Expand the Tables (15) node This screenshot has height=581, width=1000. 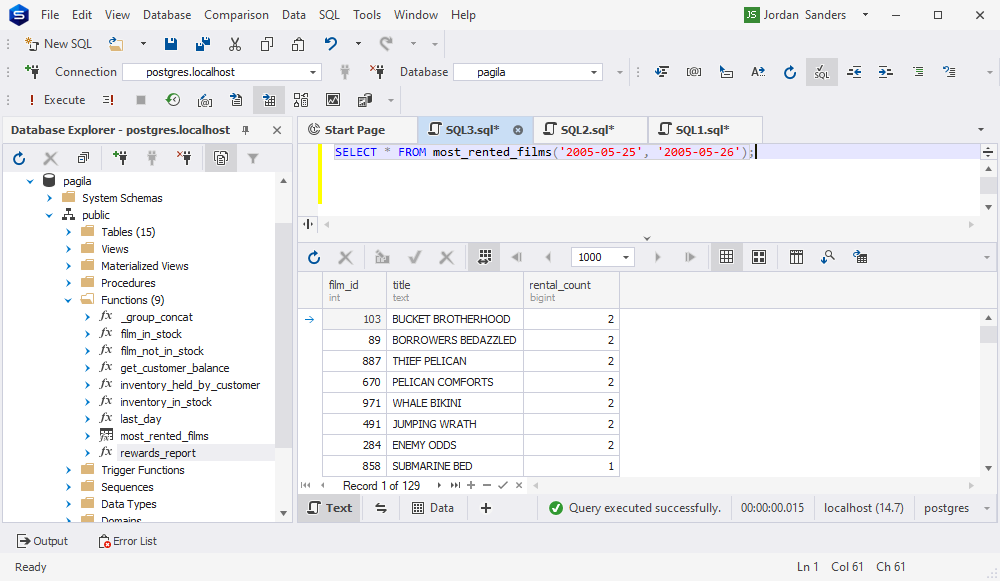coord(69,232)
